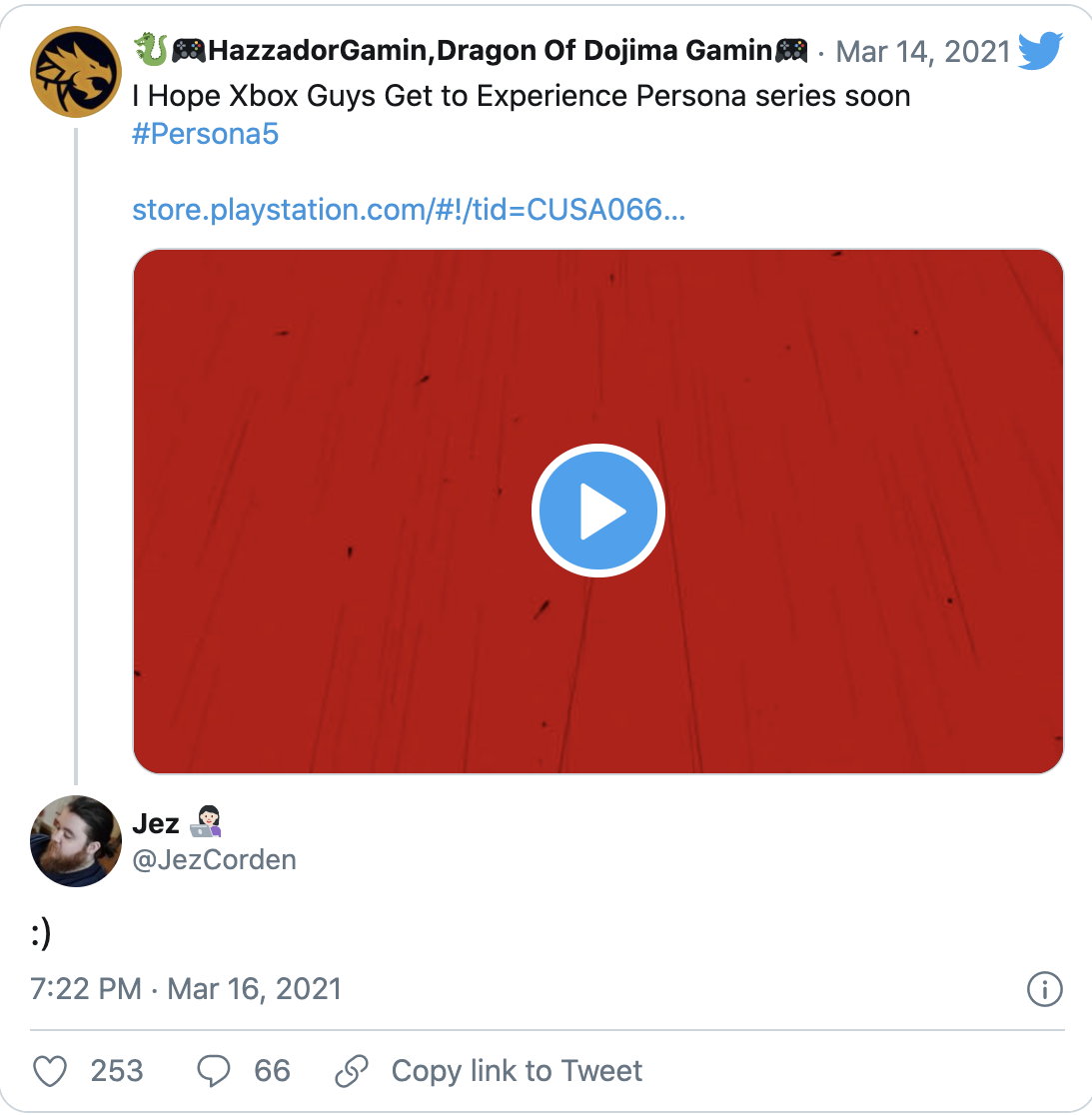This screenshot has width=1092, height=1115.
Task: Click the smiley reply text
Action: click(x=41, y=933)
